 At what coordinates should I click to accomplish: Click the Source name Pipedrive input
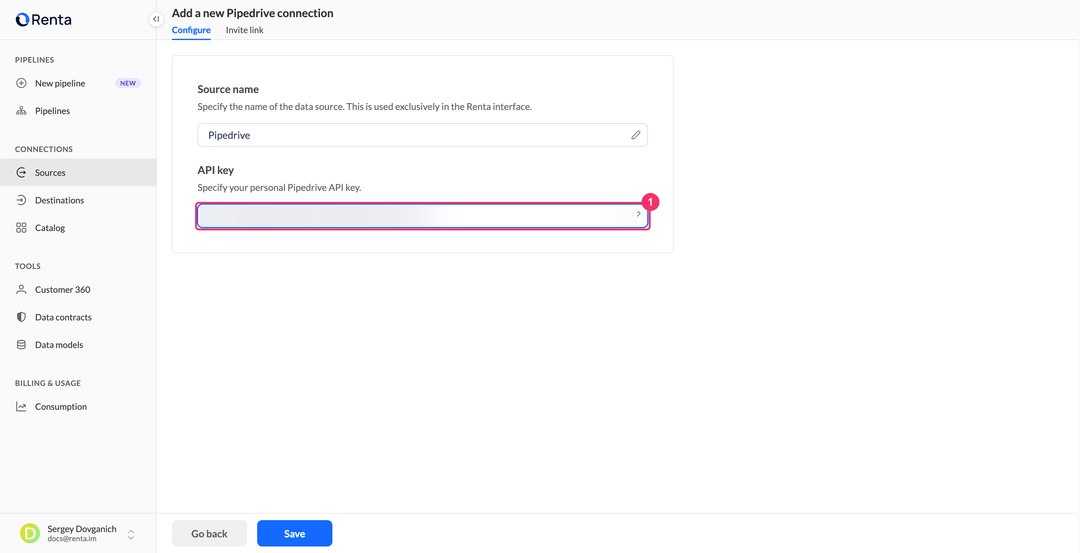coord(422,136)
